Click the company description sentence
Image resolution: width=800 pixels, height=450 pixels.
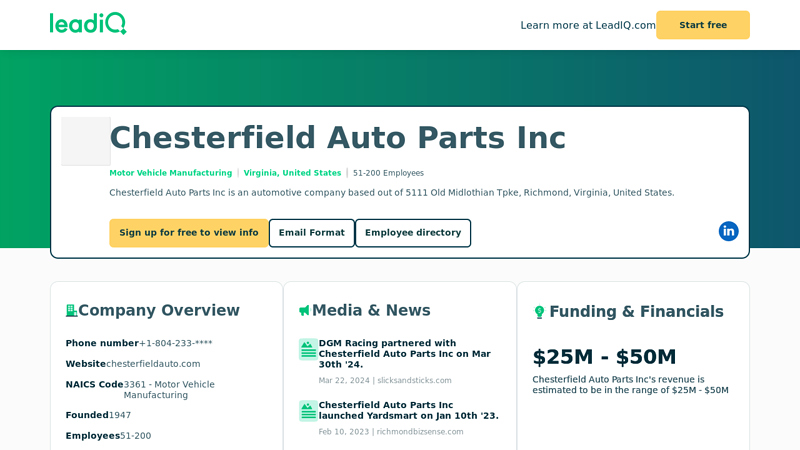point(392,192)
